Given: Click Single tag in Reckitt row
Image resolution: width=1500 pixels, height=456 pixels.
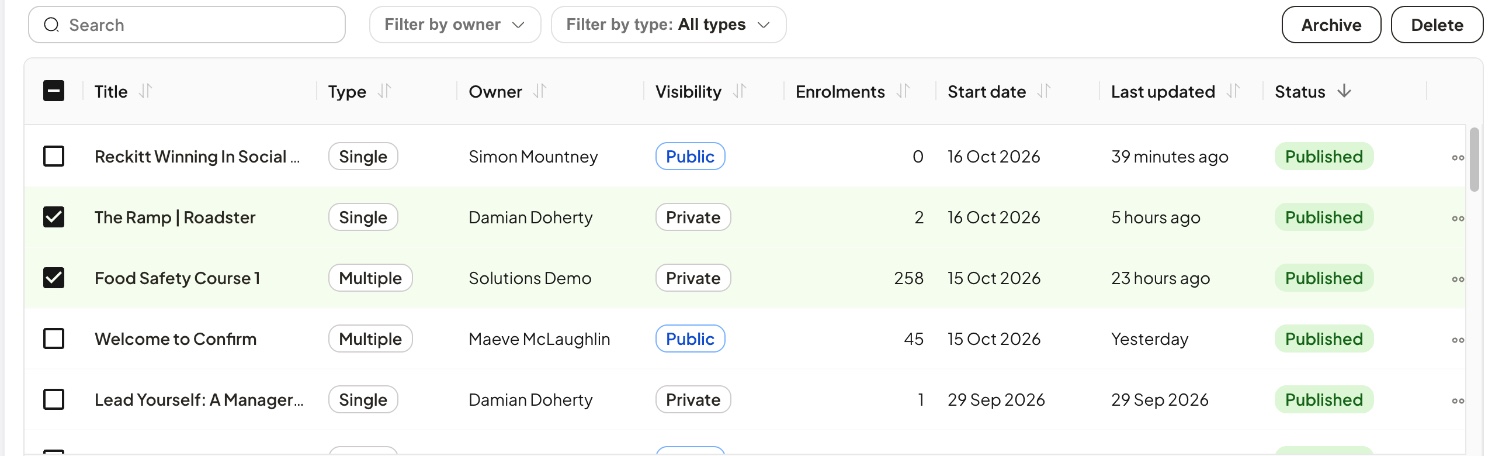Looking at the screenshot, I should (x=363, y=156).
